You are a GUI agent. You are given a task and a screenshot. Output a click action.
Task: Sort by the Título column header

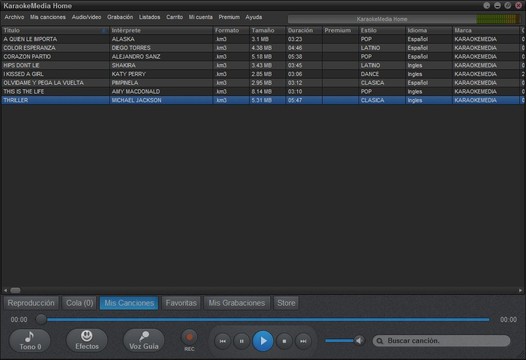coord(55,30)
